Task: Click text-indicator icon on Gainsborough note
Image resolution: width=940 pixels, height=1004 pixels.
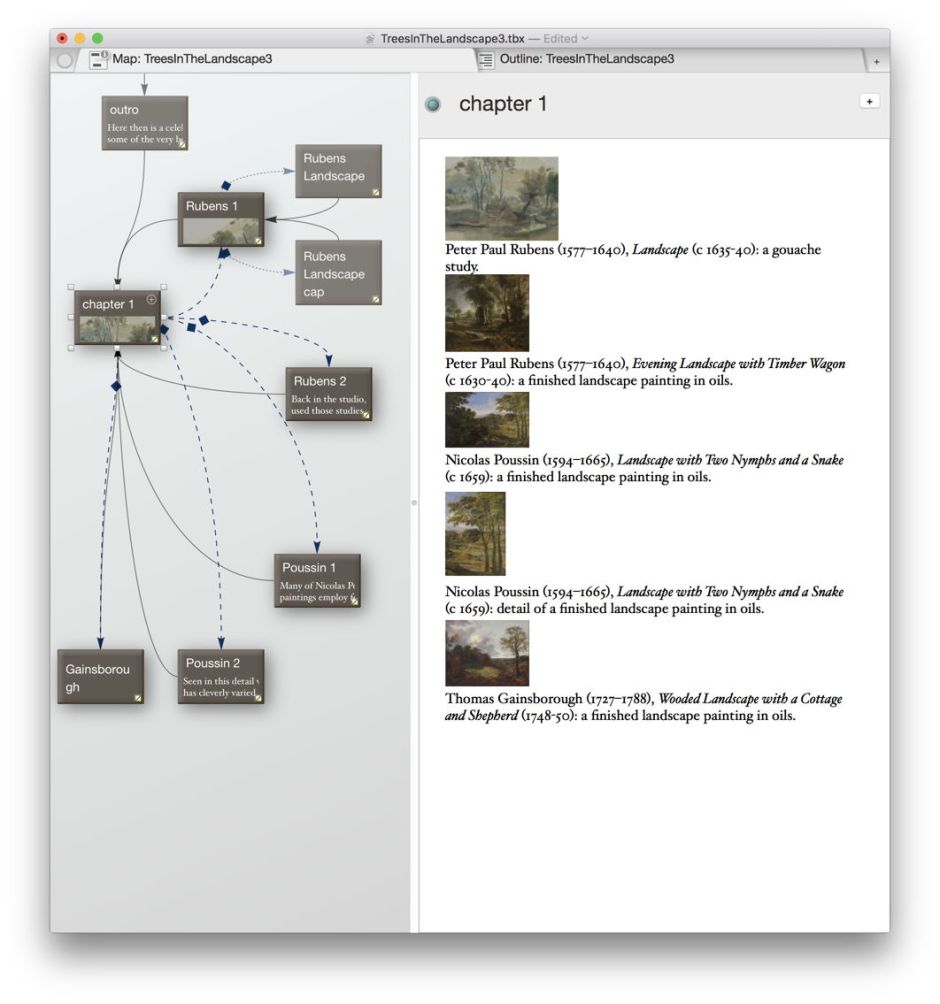Action: click(x=138, y=698)
